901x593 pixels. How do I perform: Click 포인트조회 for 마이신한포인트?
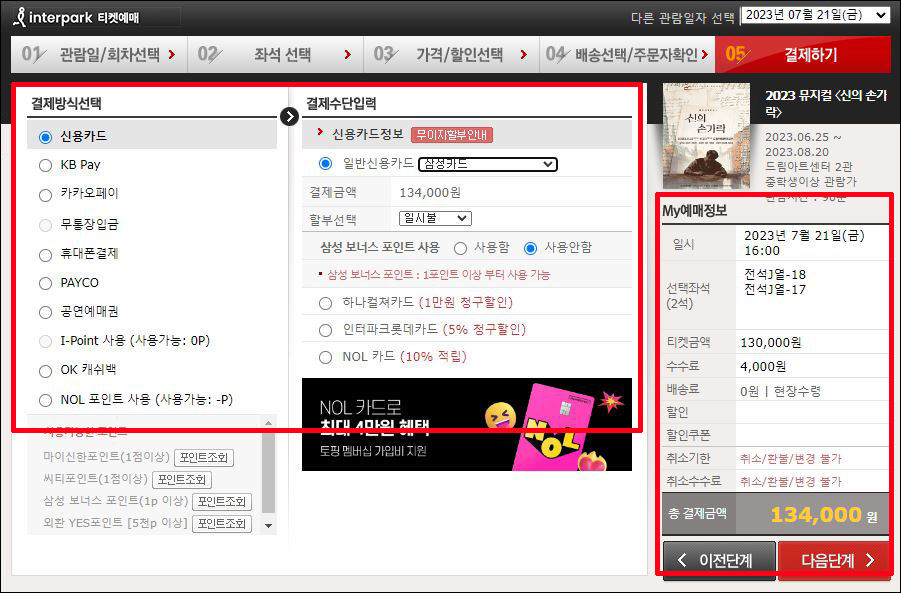tap(204, 458)
